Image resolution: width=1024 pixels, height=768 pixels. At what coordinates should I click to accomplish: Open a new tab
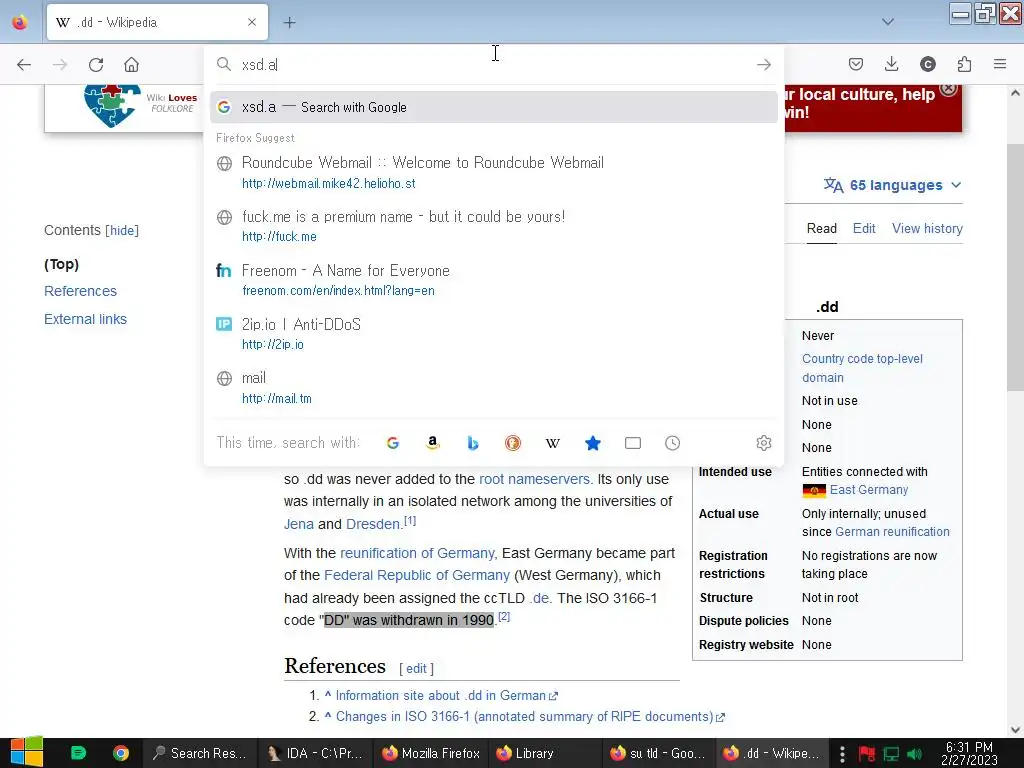[x=289, y=23]
